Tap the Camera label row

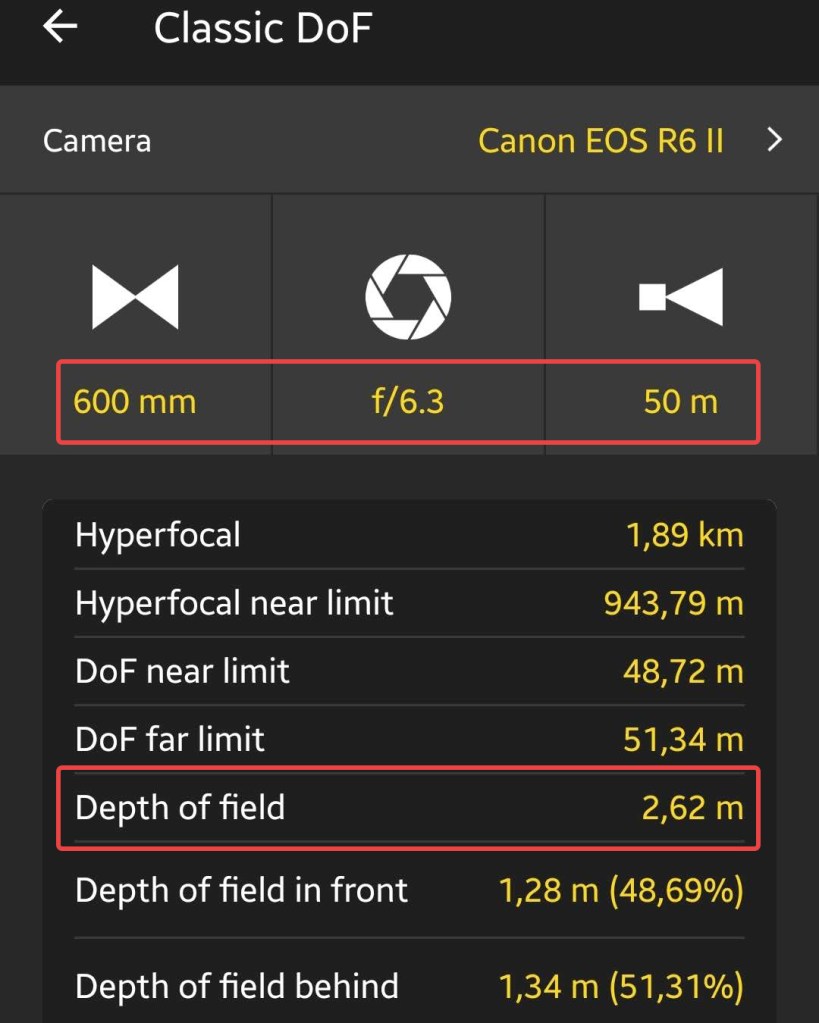coord(97,140)
